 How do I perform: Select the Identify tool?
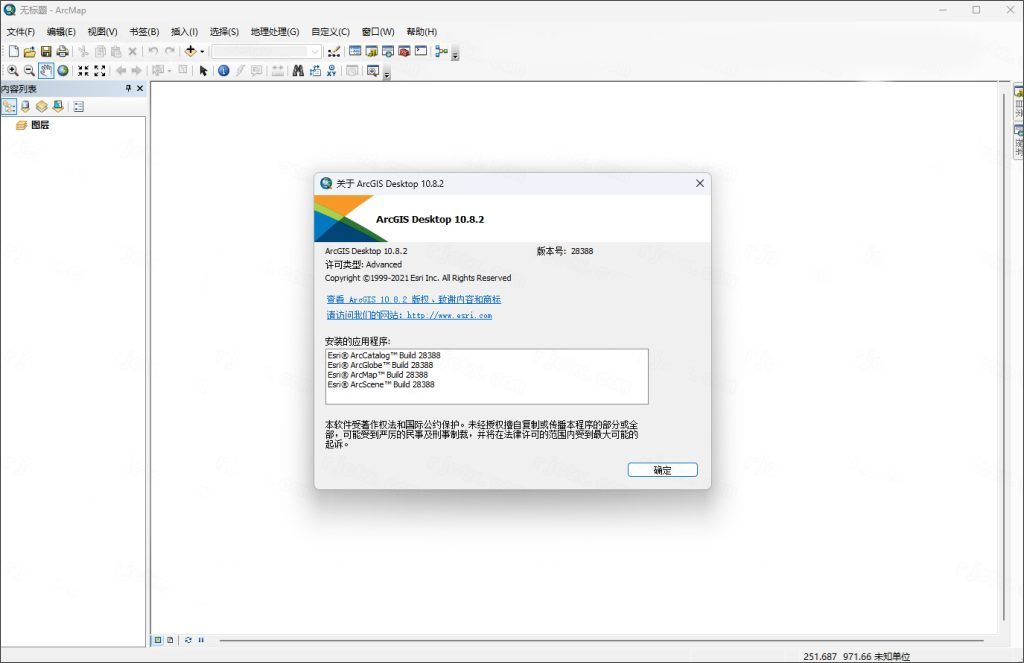(x=223, y=70)
